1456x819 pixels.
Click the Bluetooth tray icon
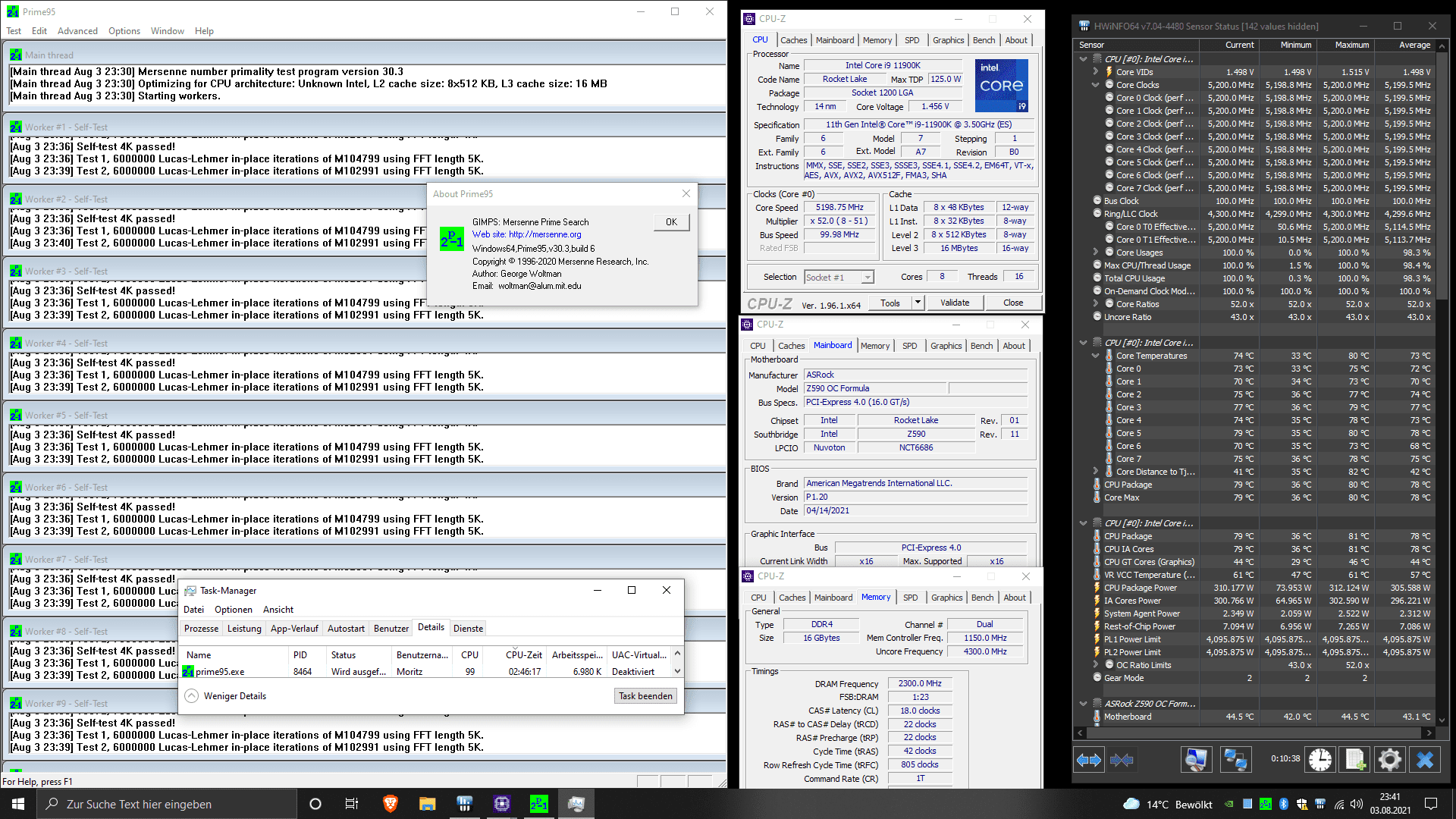click(1284, 805)
